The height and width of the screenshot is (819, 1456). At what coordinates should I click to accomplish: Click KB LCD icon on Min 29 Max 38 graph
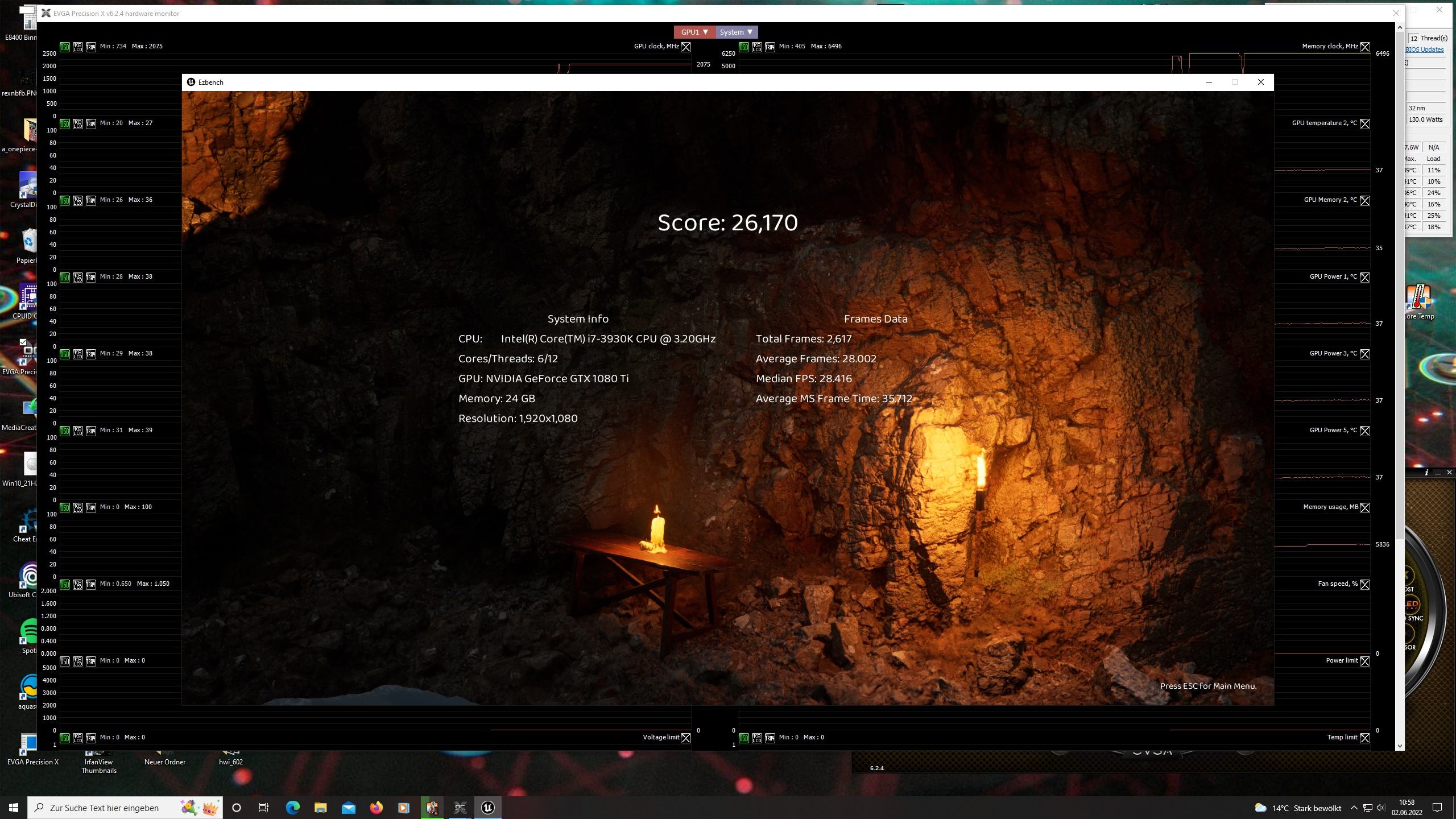pos(78,354)
